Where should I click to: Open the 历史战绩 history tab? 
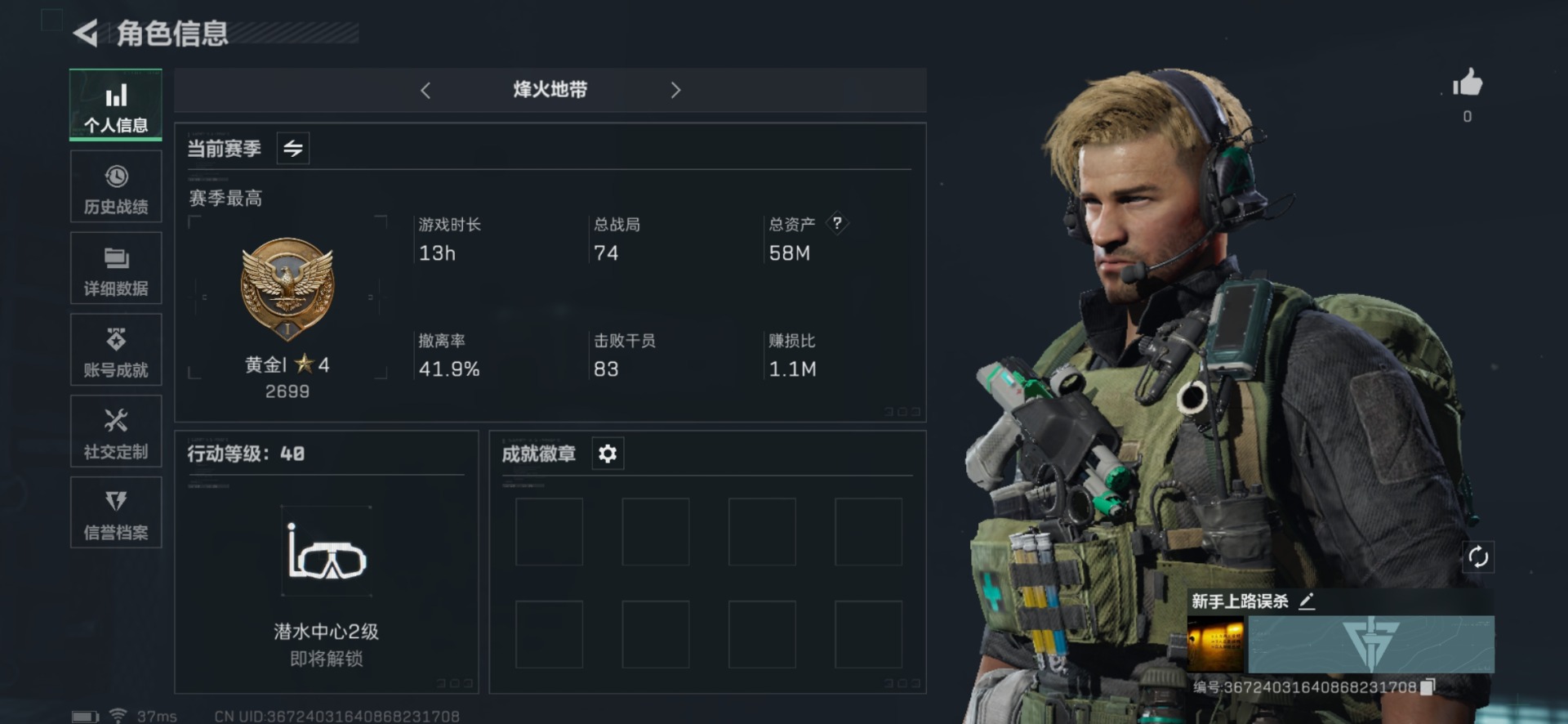coord(116,187)
